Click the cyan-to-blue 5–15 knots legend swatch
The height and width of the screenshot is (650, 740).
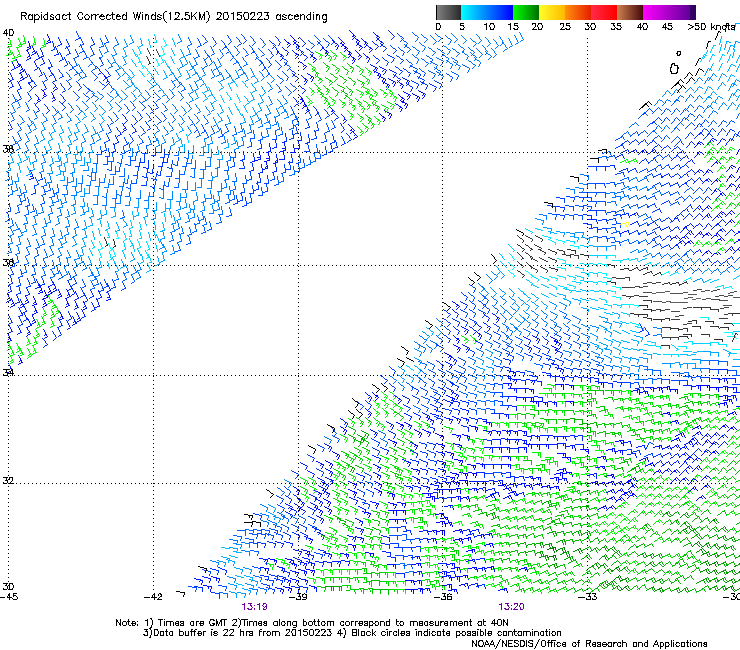coord(487,12)
